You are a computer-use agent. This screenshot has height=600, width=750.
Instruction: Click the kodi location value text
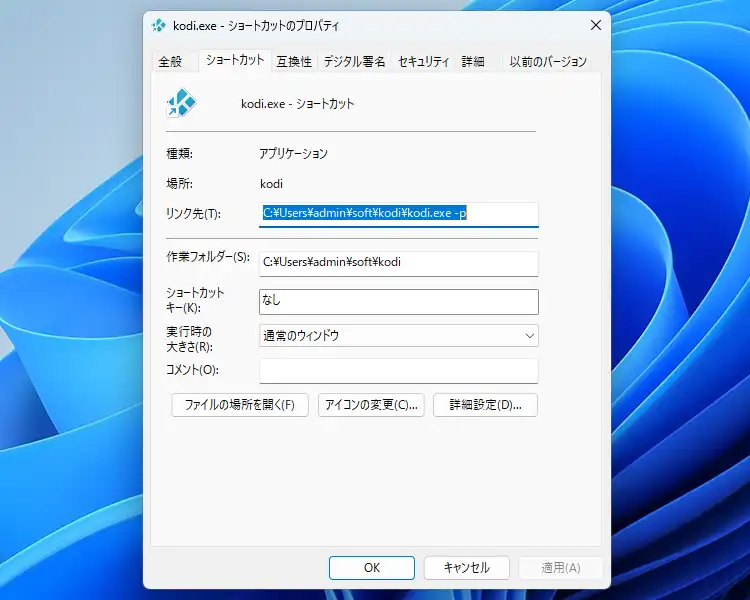271,184
